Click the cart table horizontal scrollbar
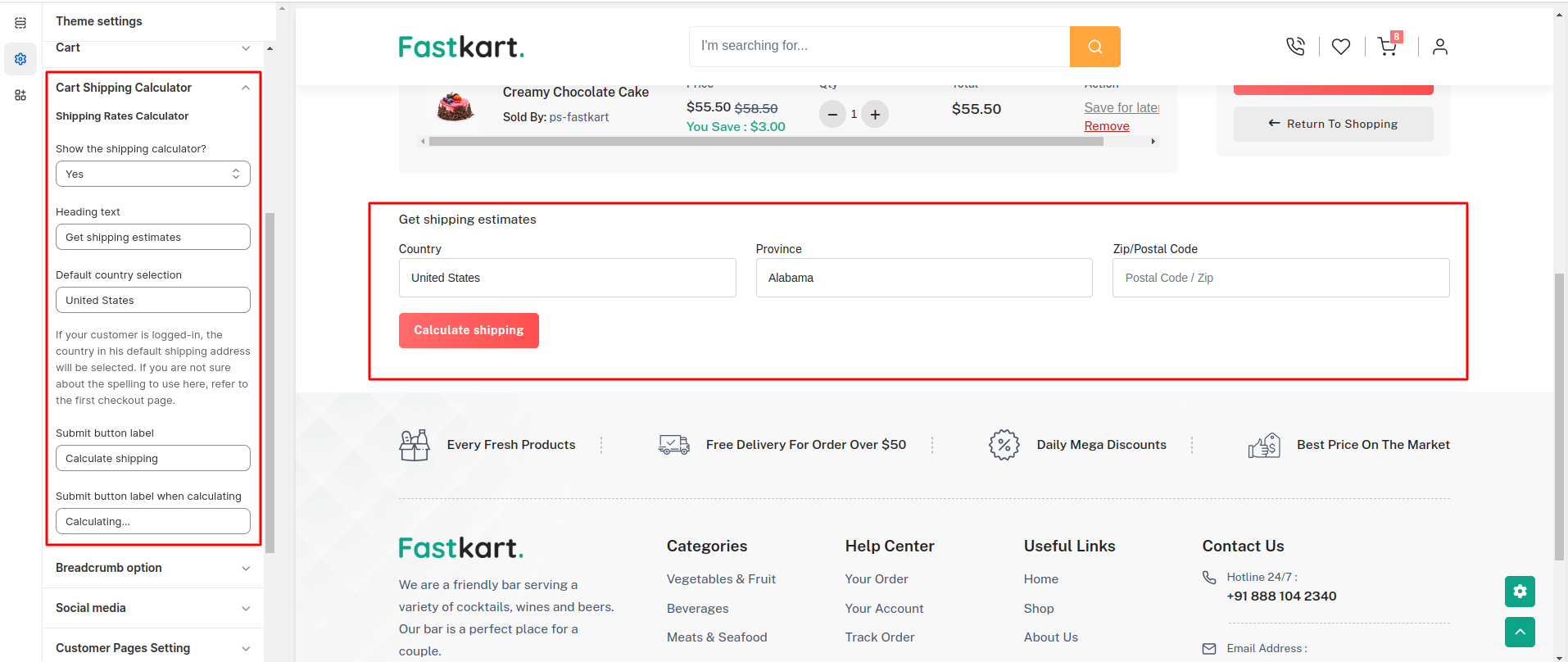The height and width of the screenshot is (662, 1568). coord(765,142)
